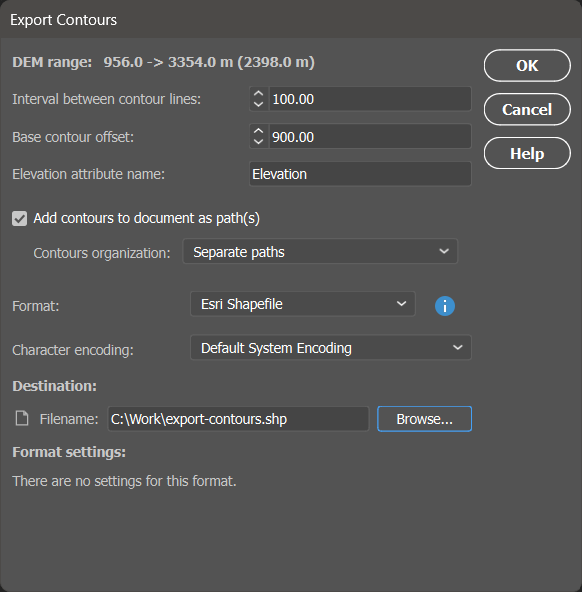Open the Format dropdown showing Esri Shapefile
The image size is (582, 592).
[x=303, y=304]
